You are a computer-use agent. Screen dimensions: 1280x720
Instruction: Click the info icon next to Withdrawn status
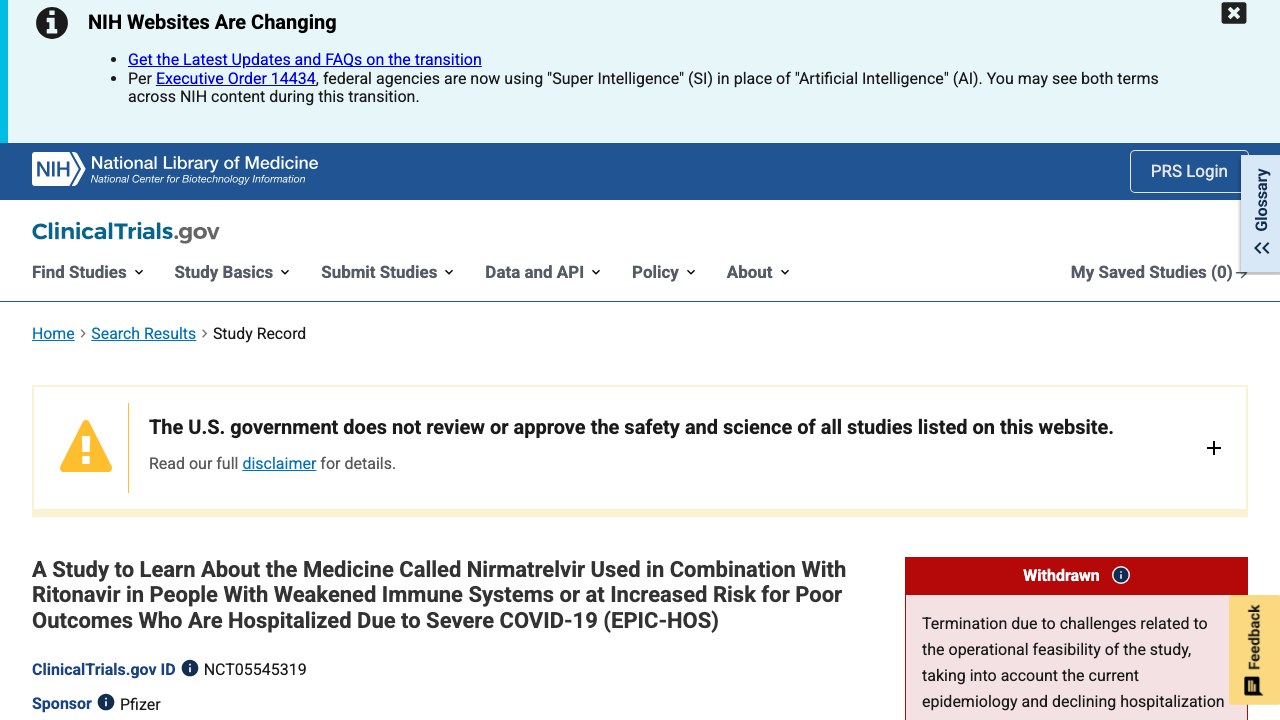click(1121, 575)
